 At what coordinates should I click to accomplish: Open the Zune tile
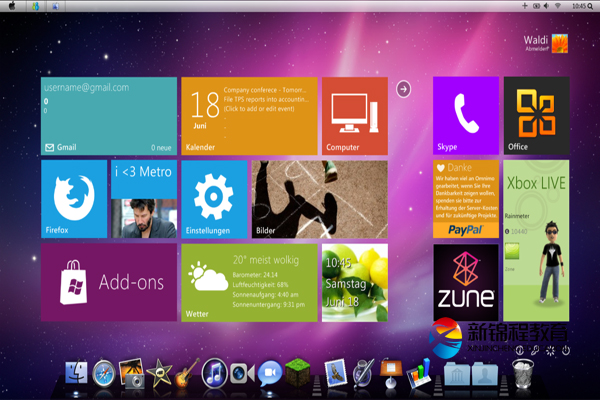point(466,282)
